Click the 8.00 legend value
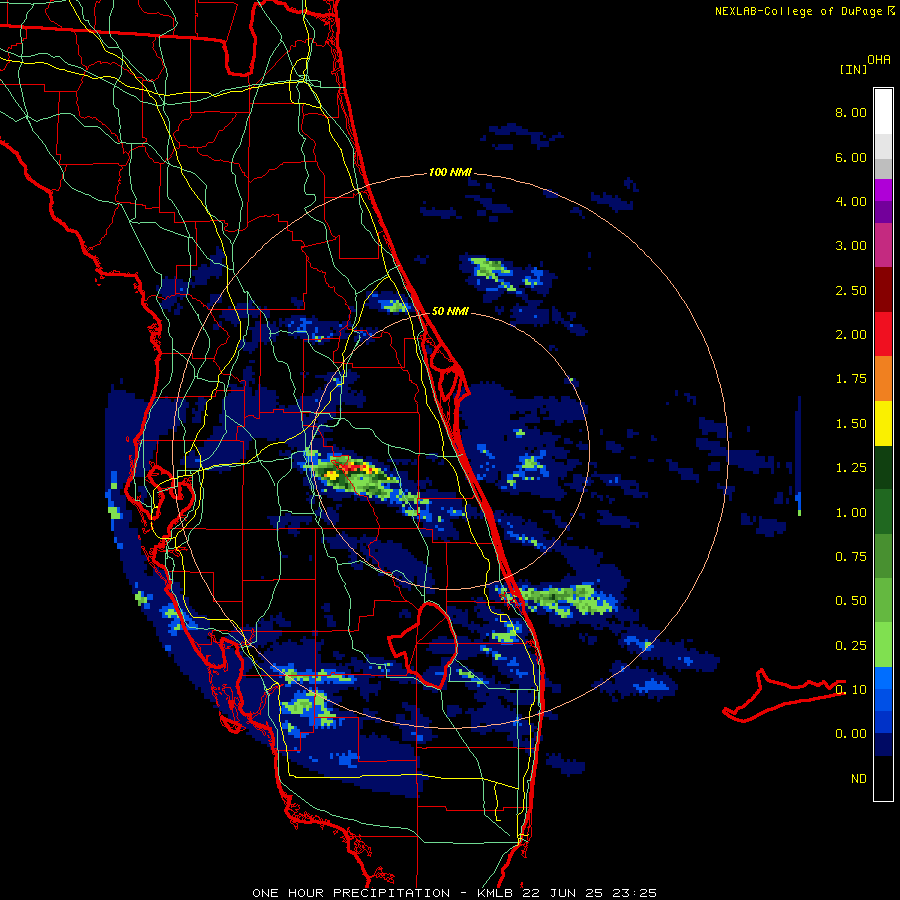 [851, 112]
